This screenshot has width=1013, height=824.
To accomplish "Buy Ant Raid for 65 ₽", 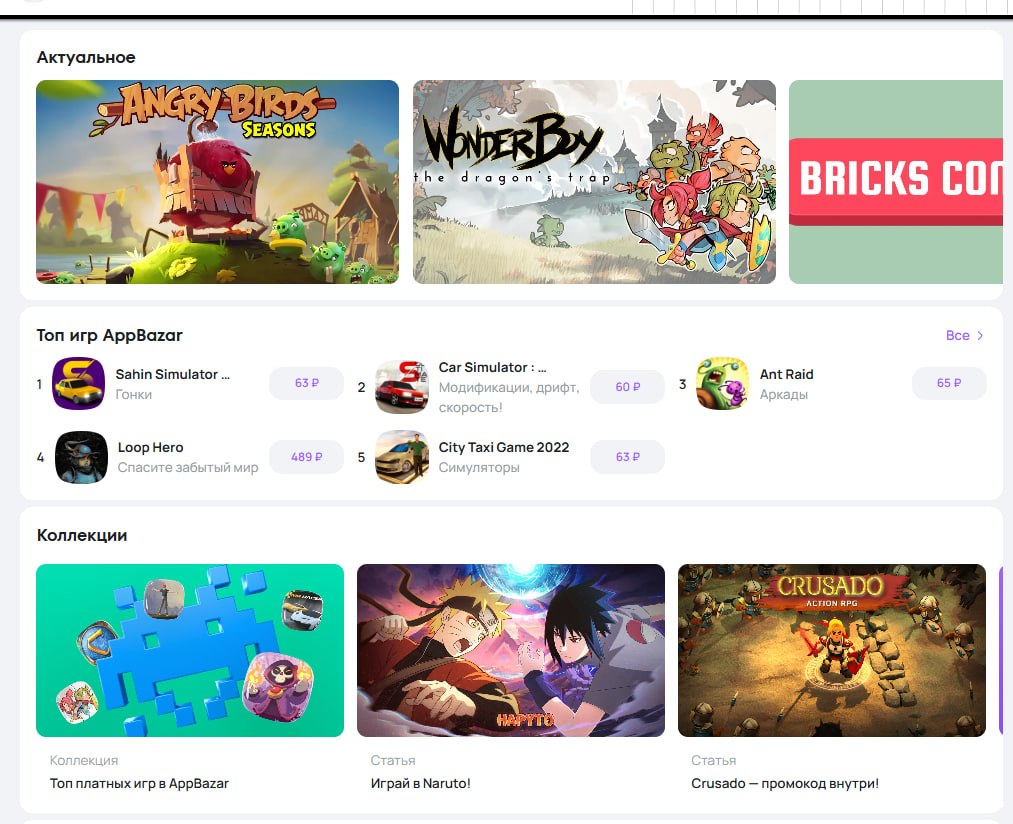I will (949, 383).
